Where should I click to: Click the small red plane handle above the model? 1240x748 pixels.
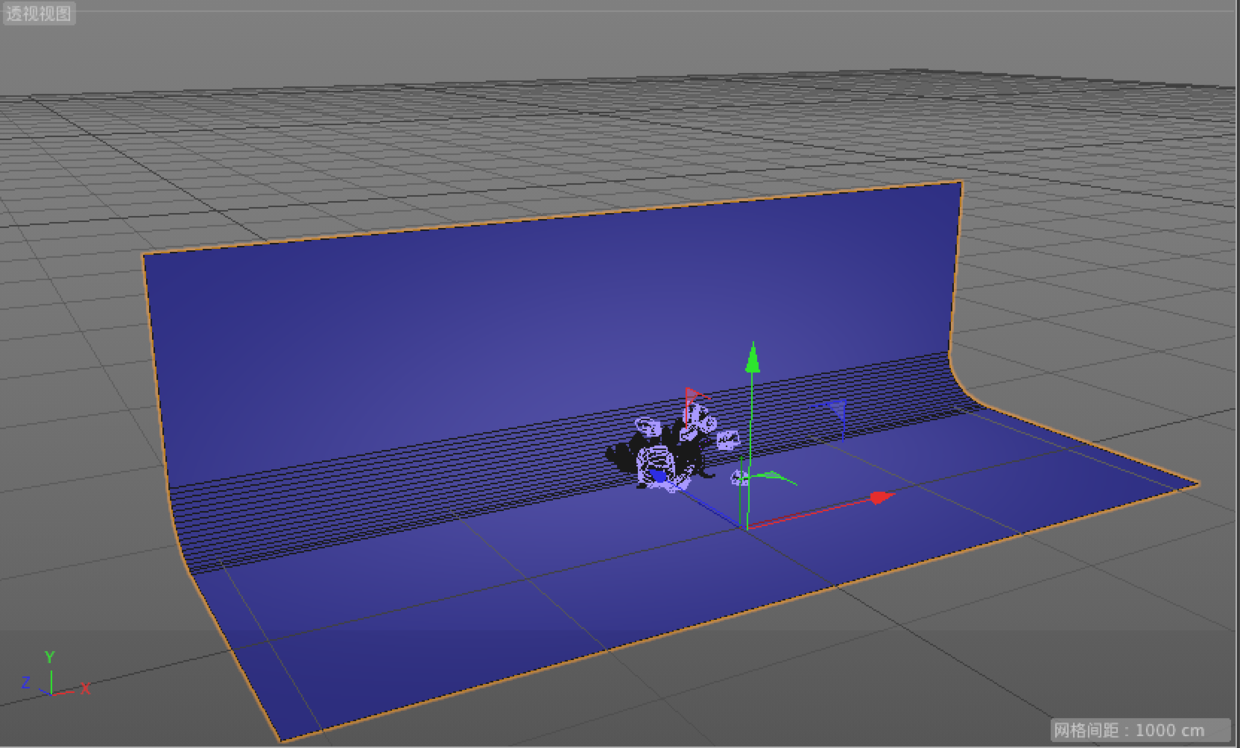pyautogui.click(x=693, y=395)
